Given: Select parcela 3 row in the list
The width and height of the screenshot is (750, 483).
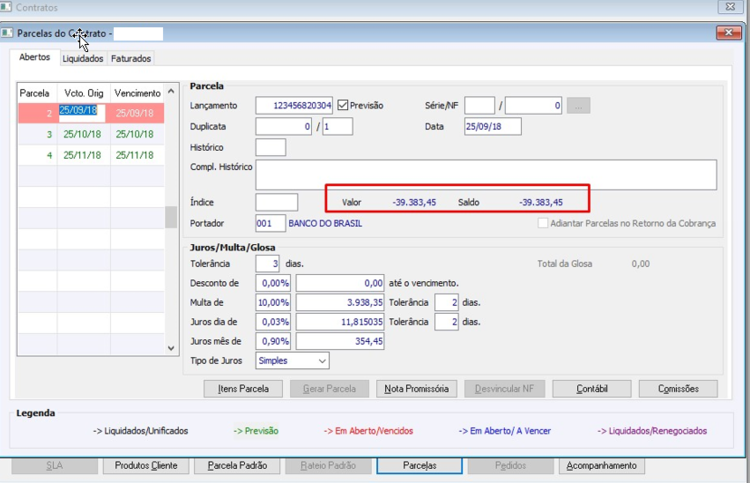Looking at the screenshot, I should (91, 134).
